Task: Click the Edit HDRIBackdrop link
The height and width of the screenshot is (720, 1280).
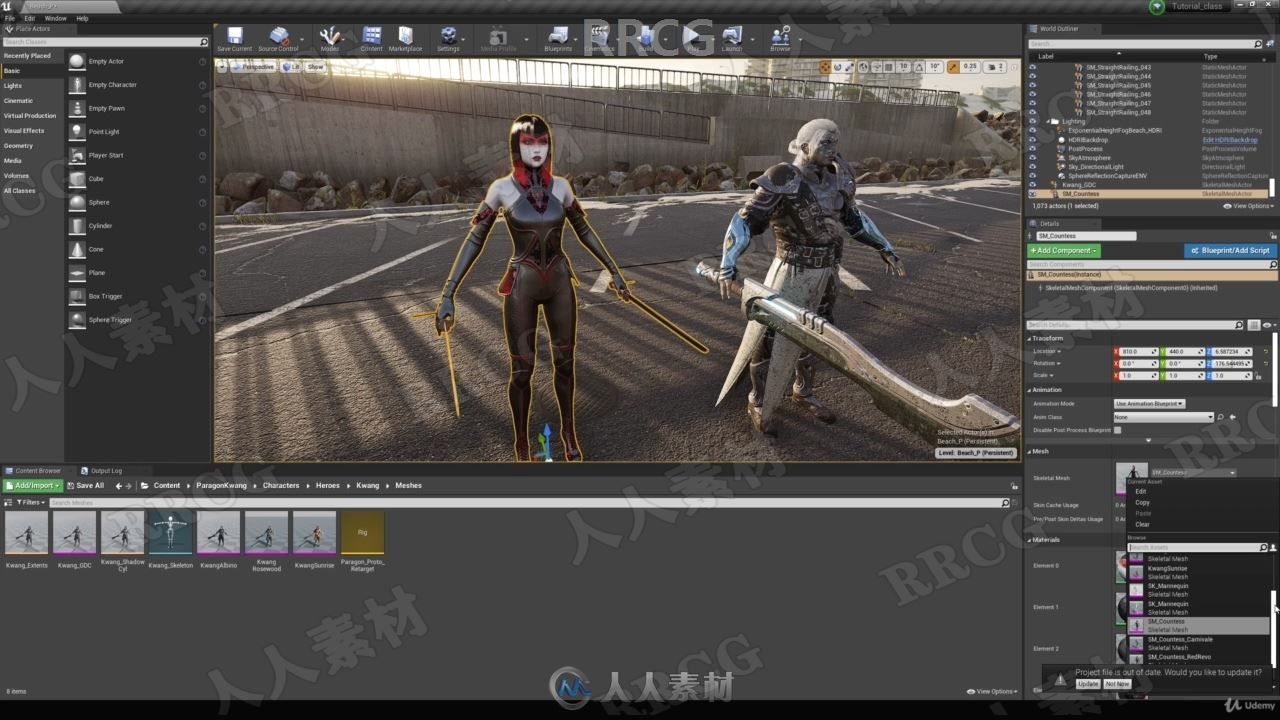Action: click(x=1230, y=140)
